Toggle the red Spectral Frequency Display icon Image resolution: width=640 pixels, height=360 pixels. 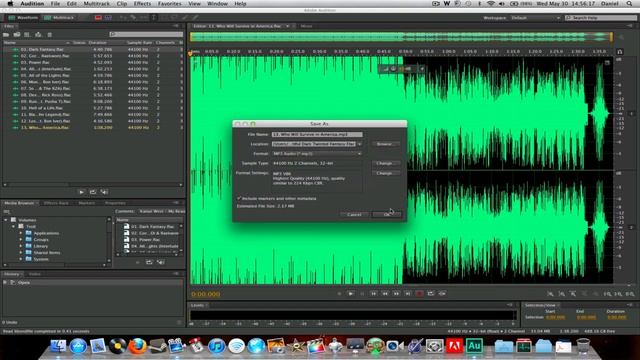(98, 18)
